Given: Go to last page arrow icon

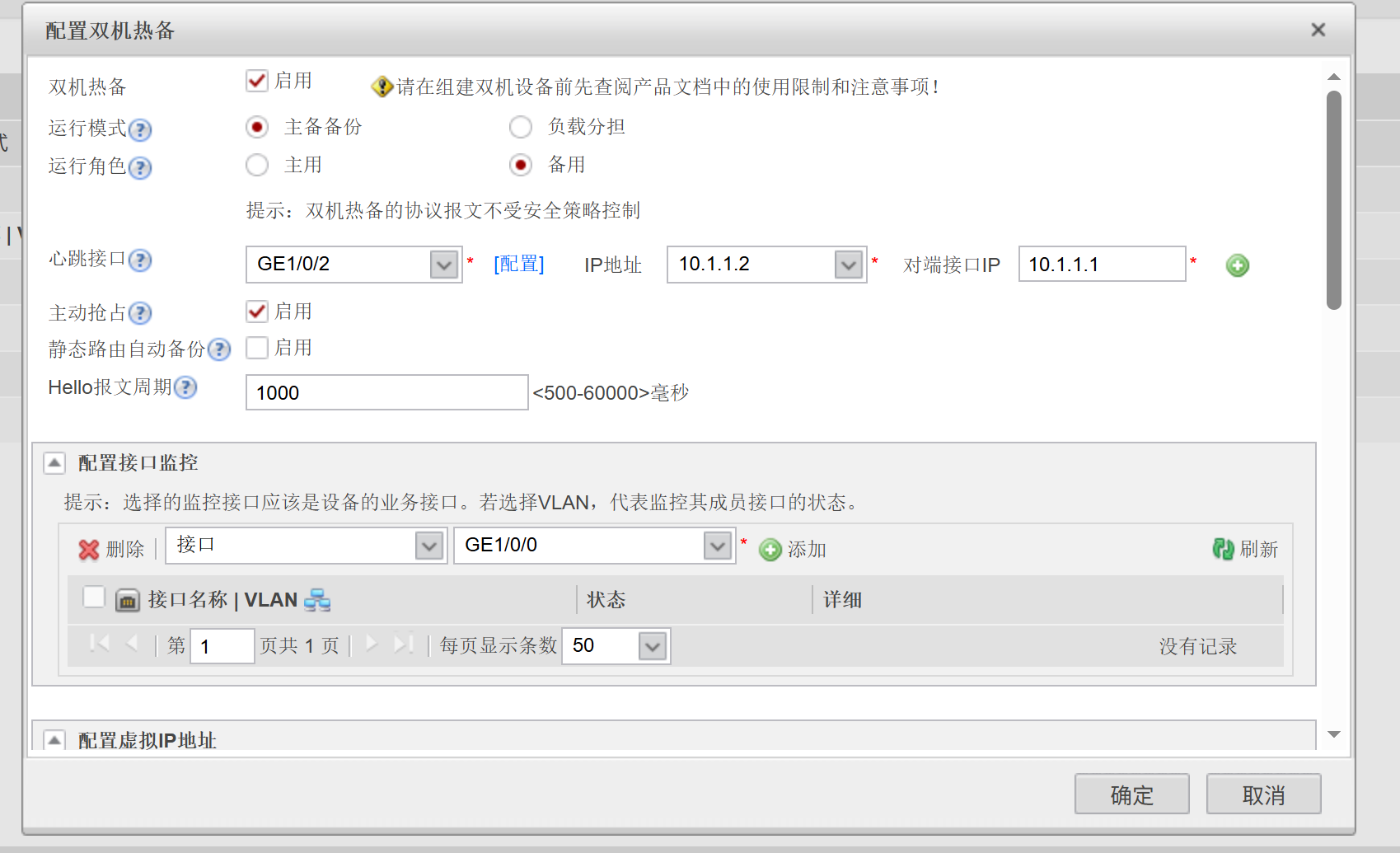Looking at the screenshot, I should tap(403, 644).
